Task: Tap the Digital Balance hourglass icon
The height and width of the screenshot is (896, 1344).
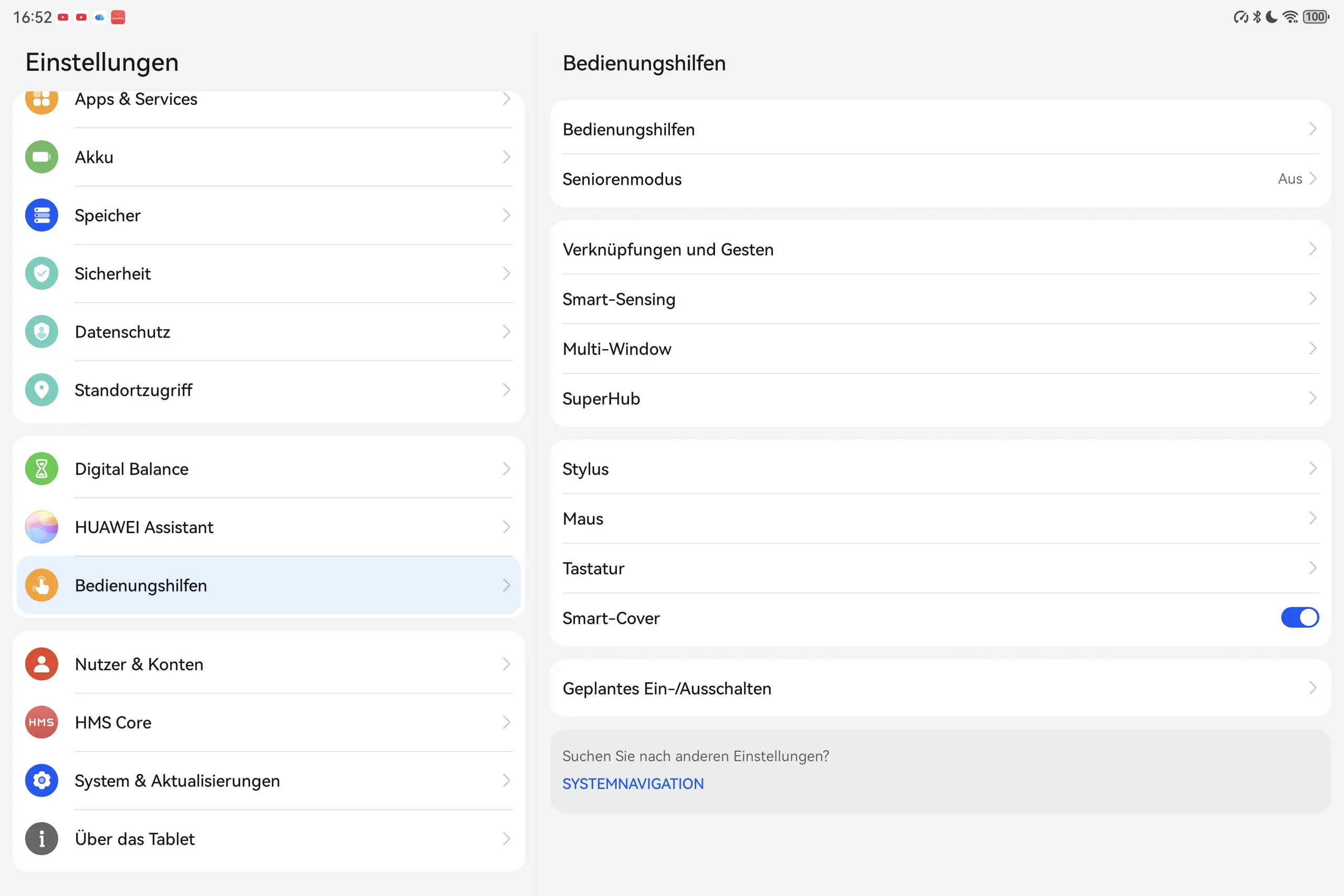Action: (41, 469)
